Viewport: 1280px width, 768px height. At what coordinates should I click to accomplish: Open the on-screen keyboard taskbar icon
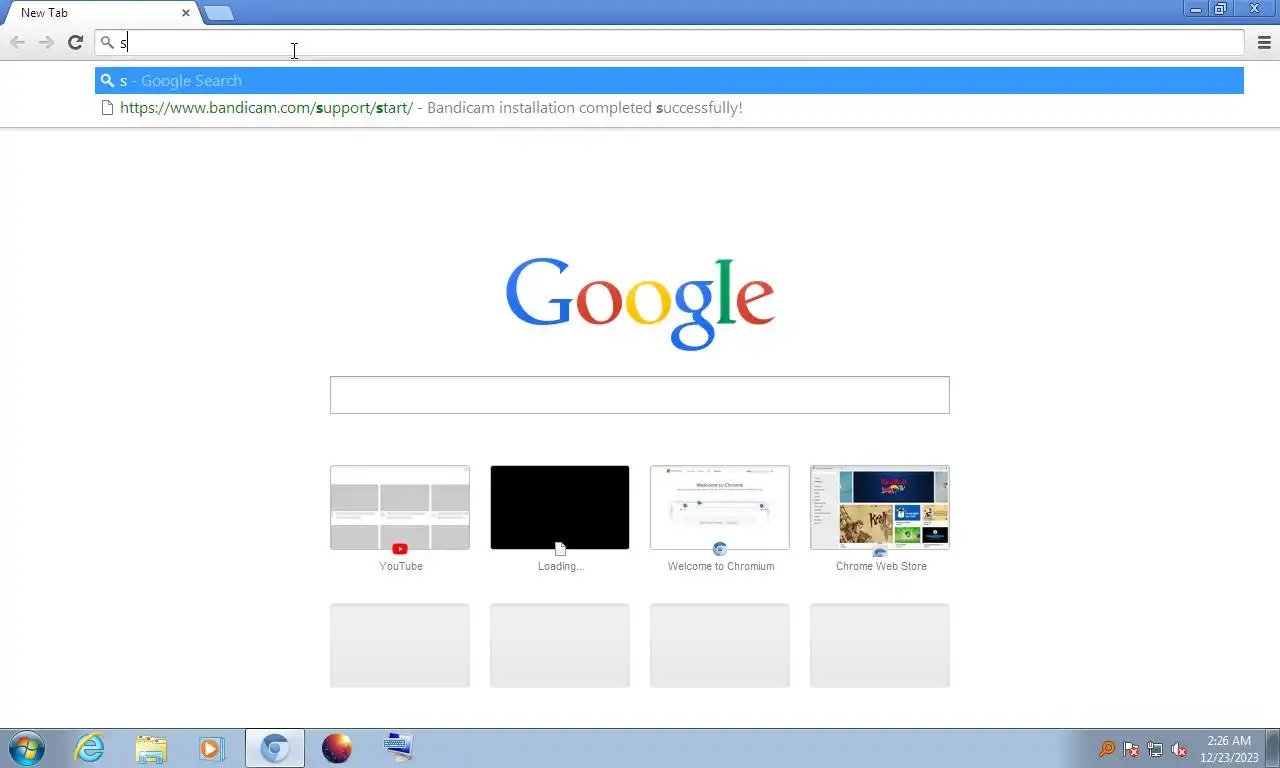[x=398, y=748]
